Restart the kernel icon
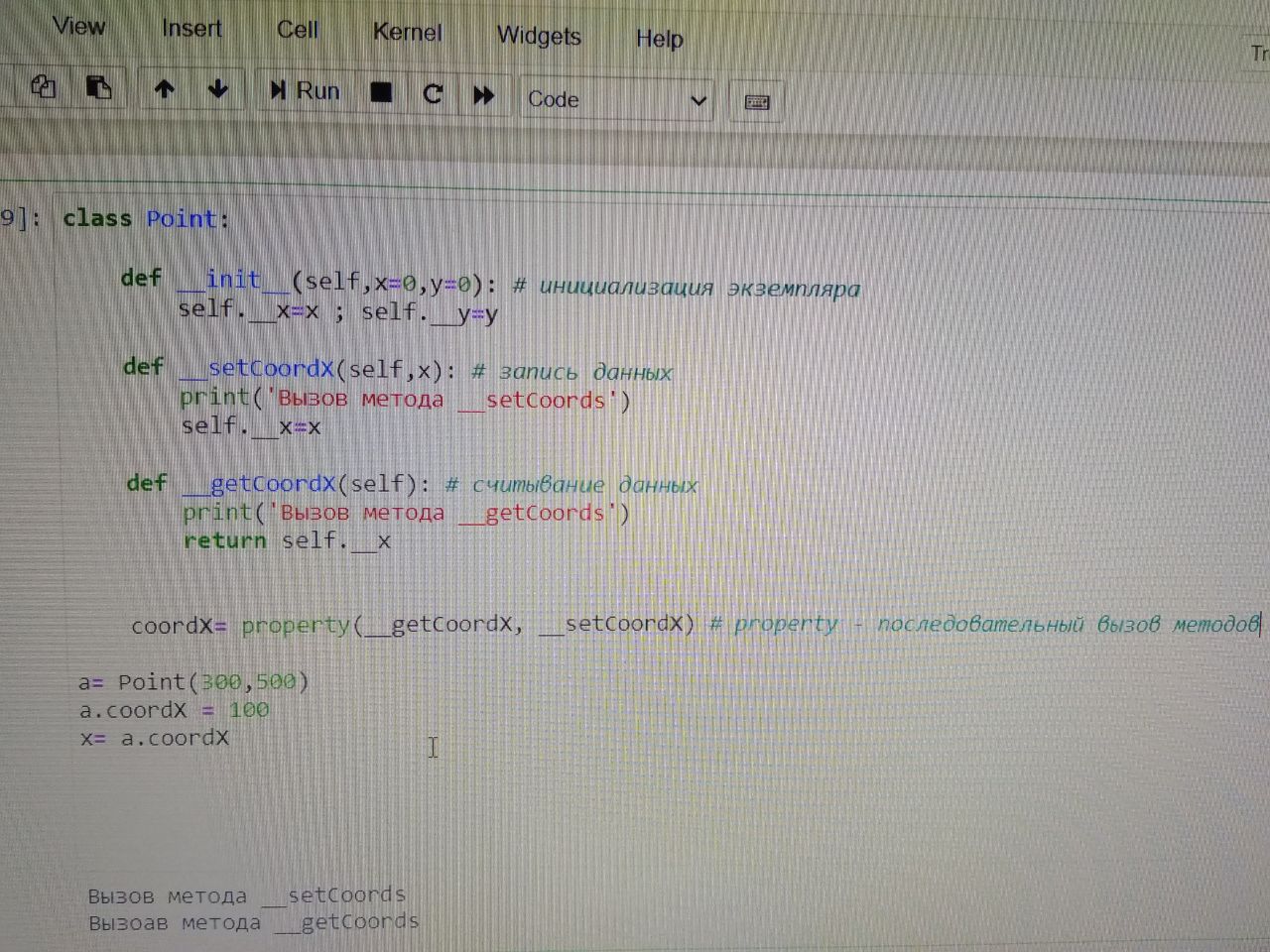Viewport: 1270px width, 952px height. click(x=433, y=94)
